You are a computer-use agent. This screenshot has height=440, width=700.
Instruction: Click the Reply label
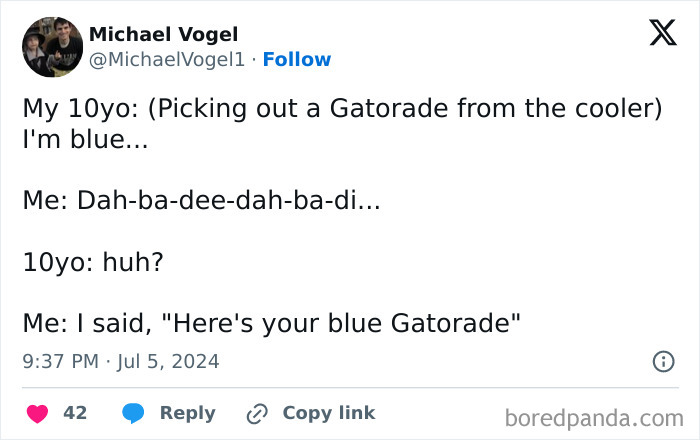pos(187,413)
